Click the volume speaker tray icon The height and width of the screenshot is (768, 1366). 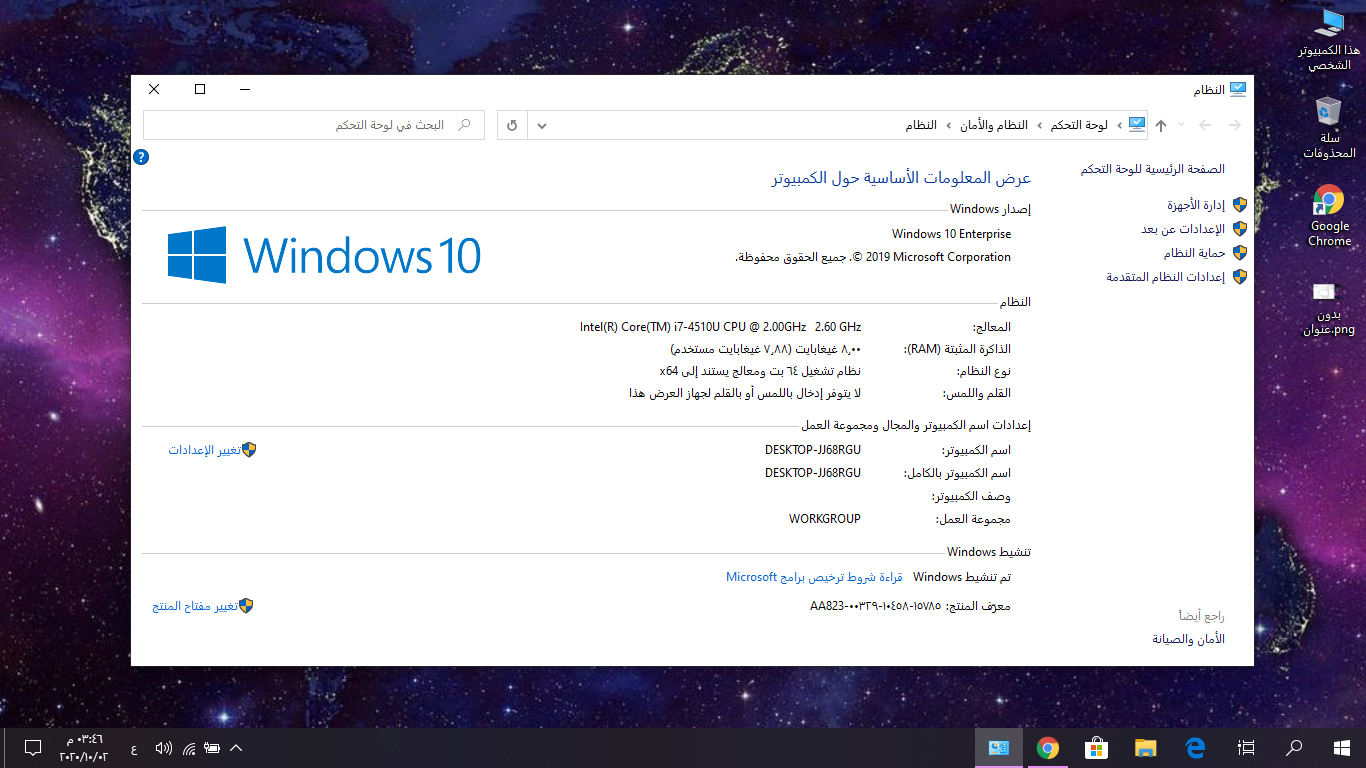pyautogui.click(x=164, y=748)
